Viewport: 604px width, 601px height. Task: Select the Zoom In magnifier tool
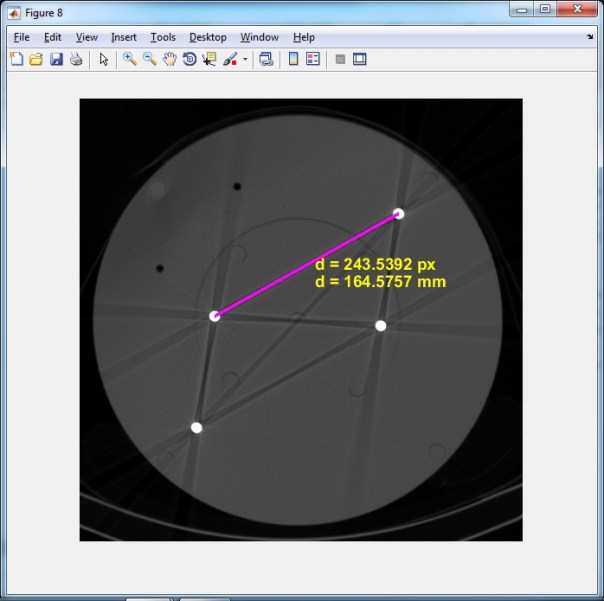coord(129,60)
